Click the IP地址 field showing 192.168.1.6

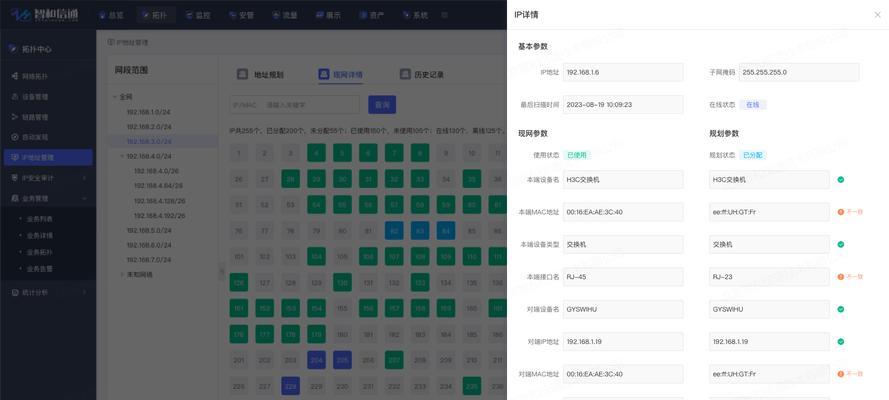[623, 72]
